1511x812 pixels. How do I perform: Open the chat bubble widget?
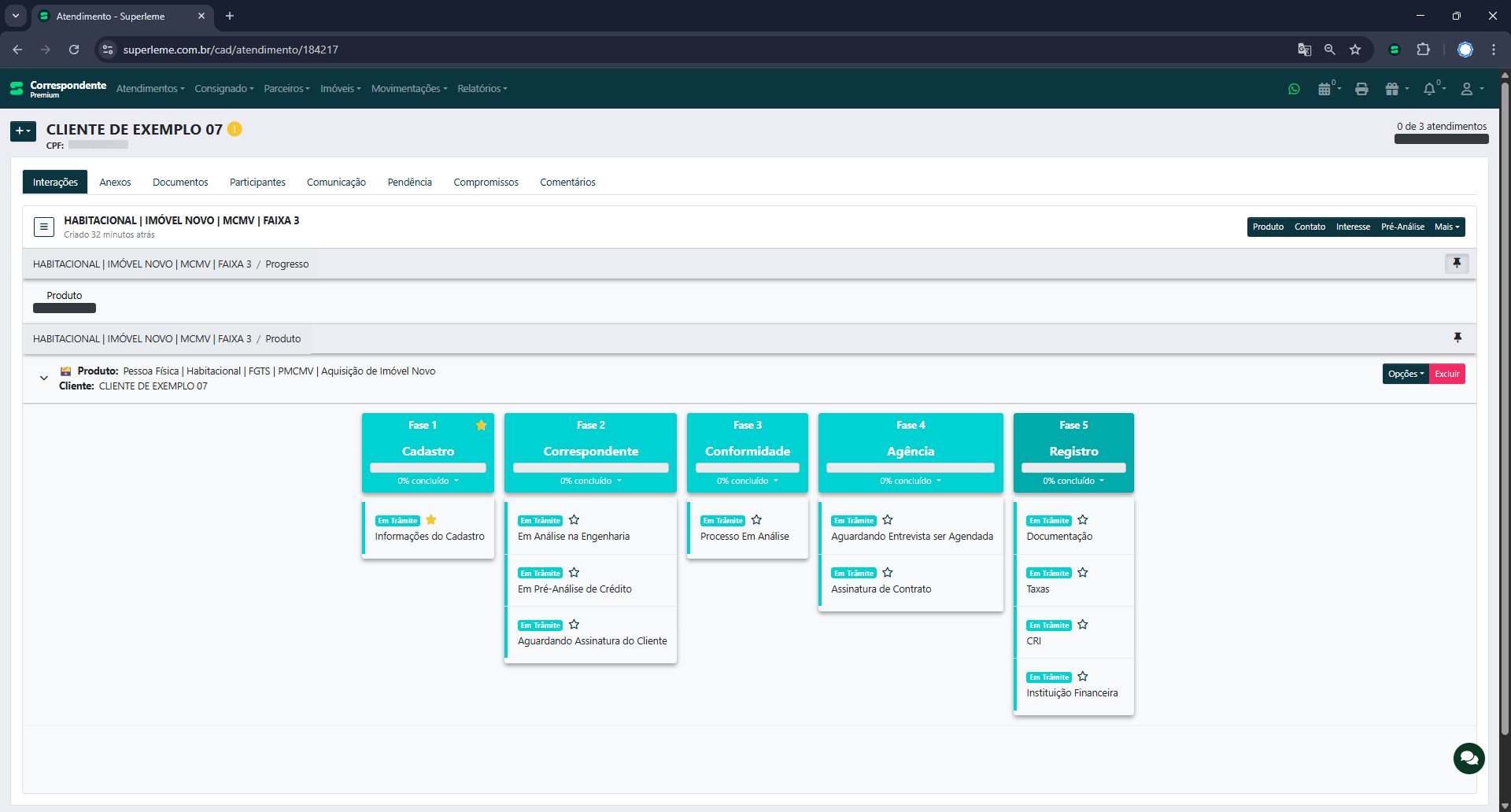pos(1469,758)
